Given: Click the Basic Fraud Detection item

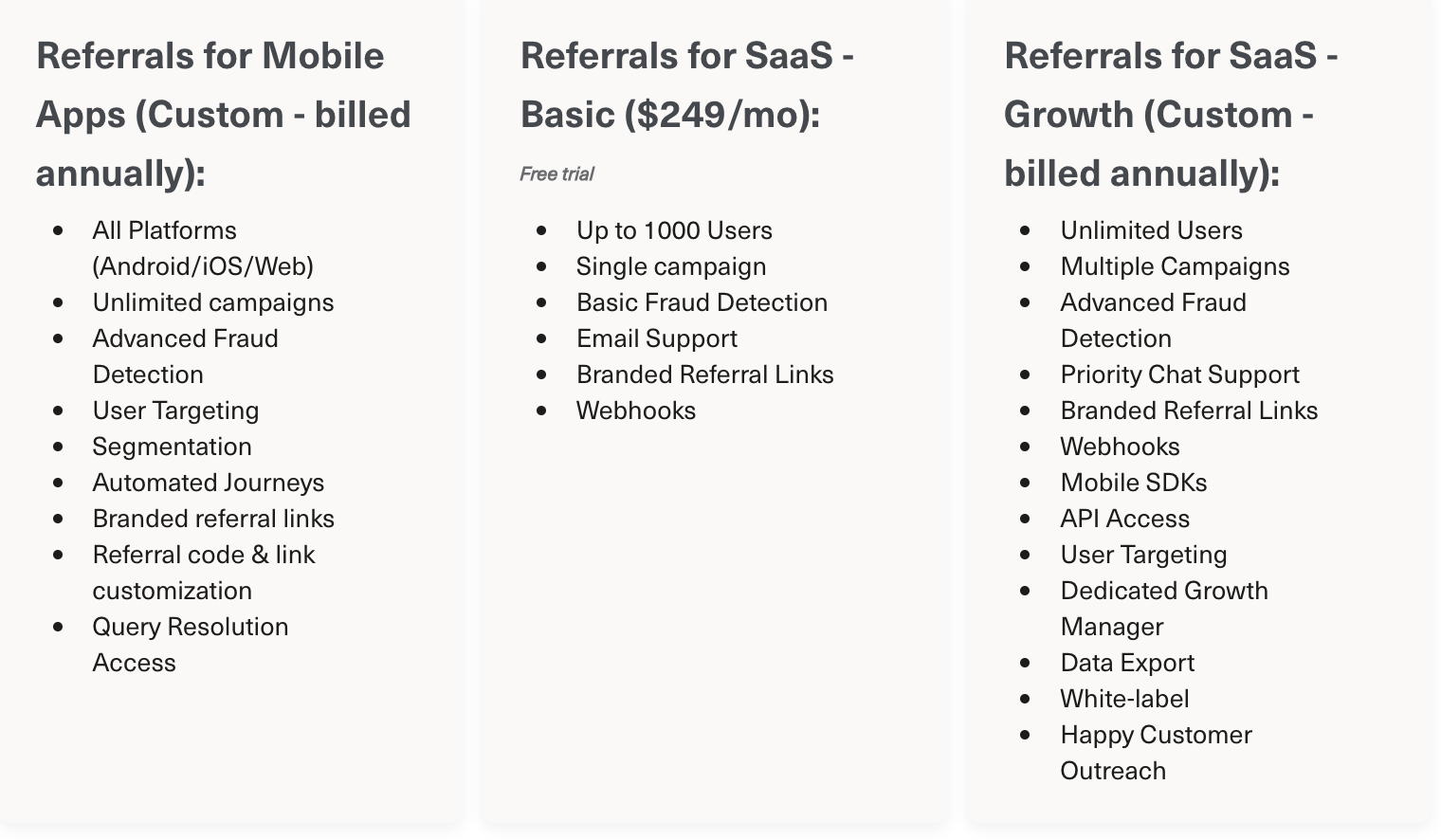Looking at the screenshot, I should pyautogui.click(x=702, y=302).
